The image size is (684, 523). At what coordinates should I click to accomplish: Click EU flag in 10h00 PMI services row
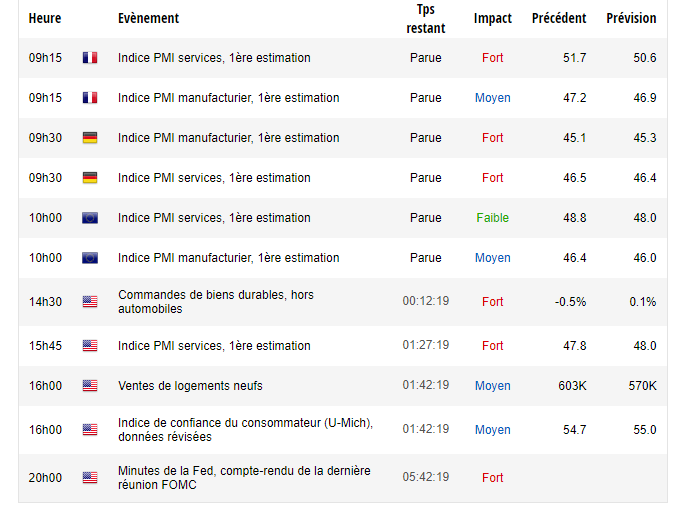[90, 218]
